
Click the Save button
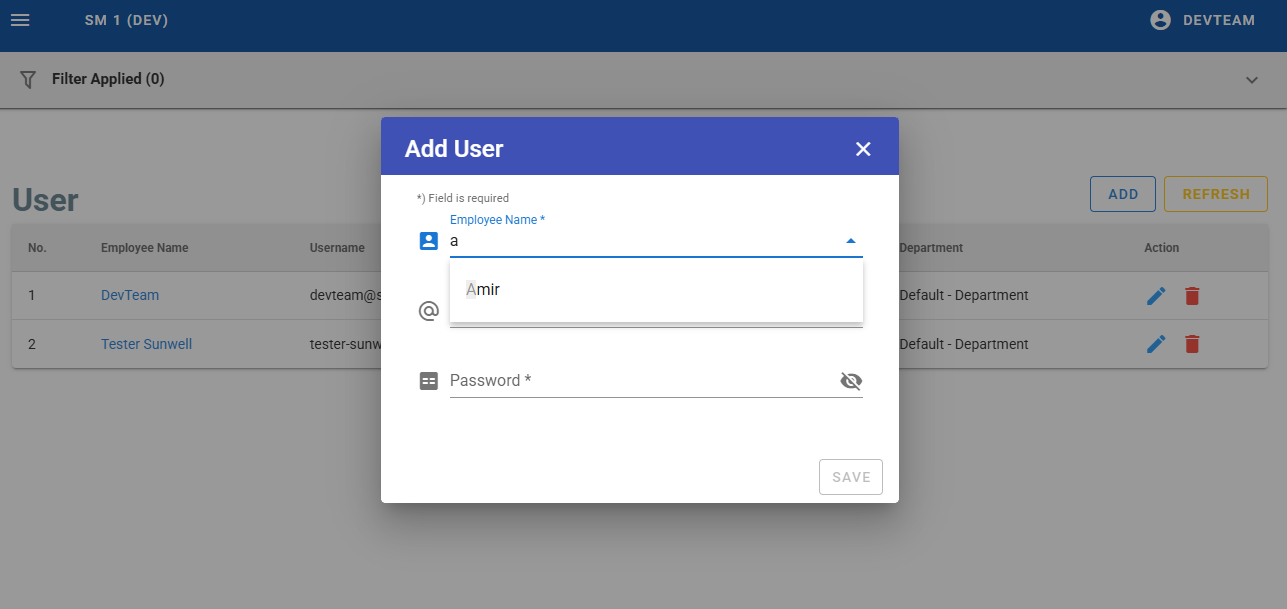[851, 477]
